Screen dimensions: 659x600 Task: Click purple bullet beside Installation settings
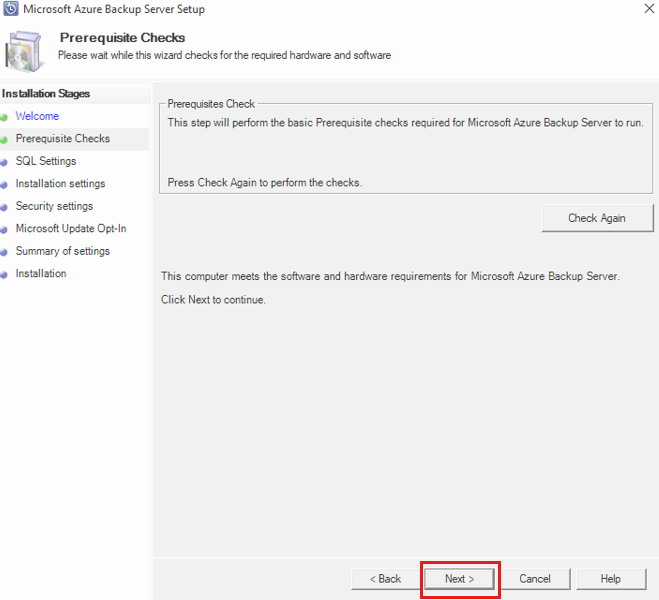4,185
